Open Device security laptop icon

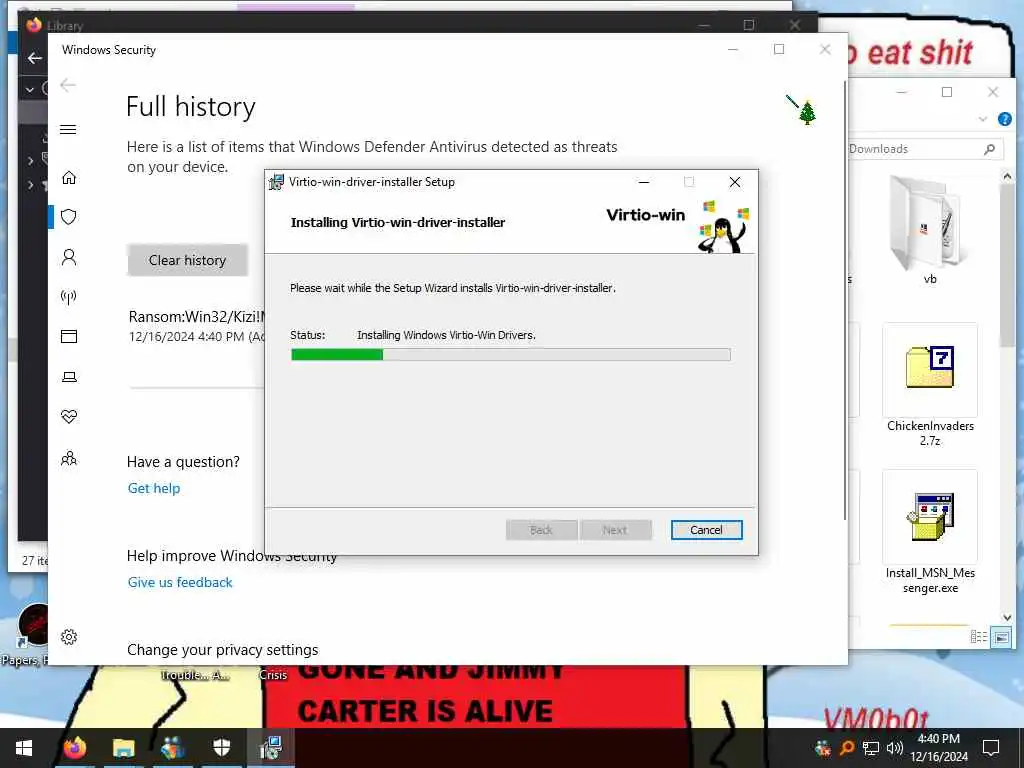click(x=69, y=377)
